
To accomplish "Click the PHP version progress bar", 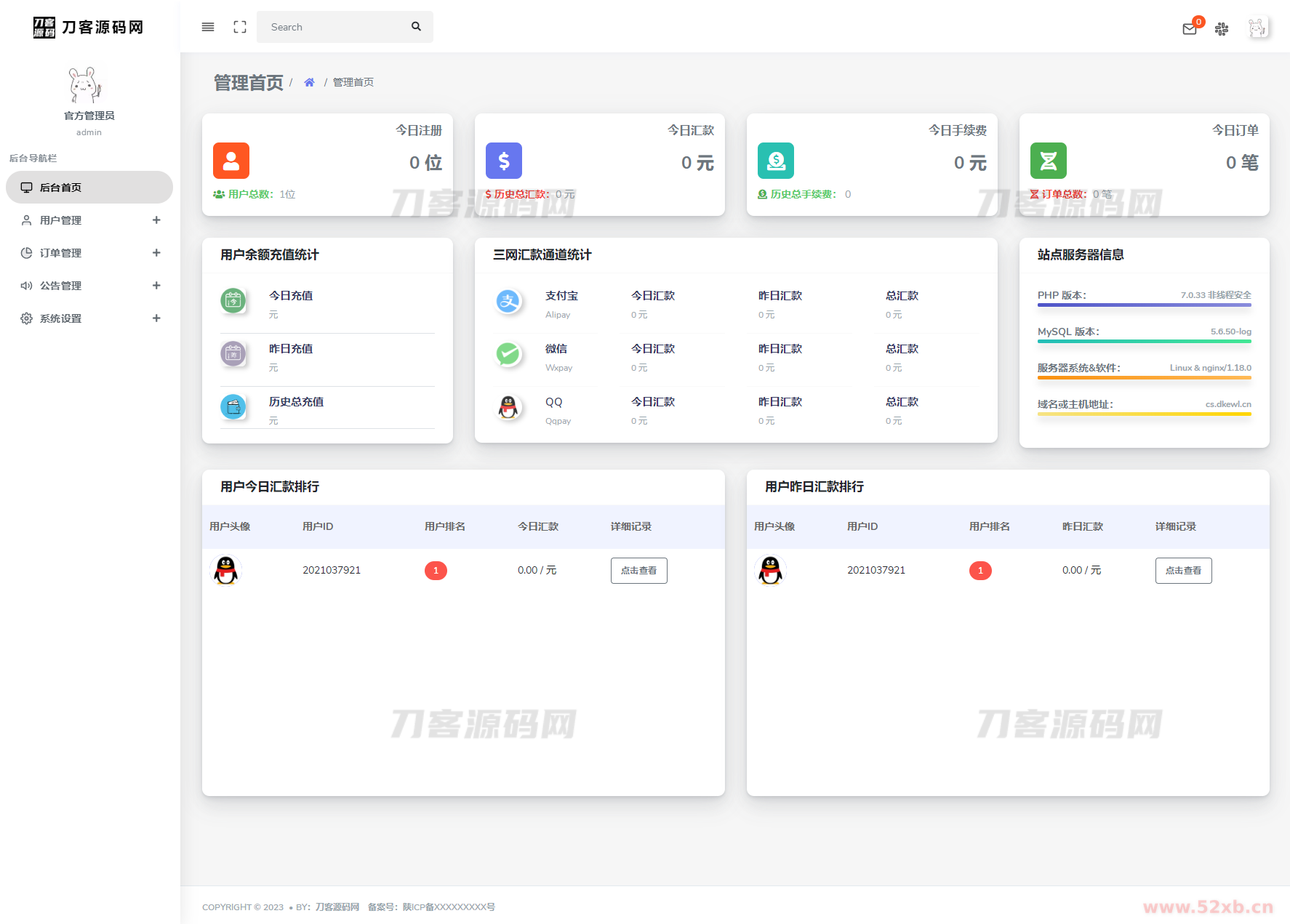I will (1144, 305).
